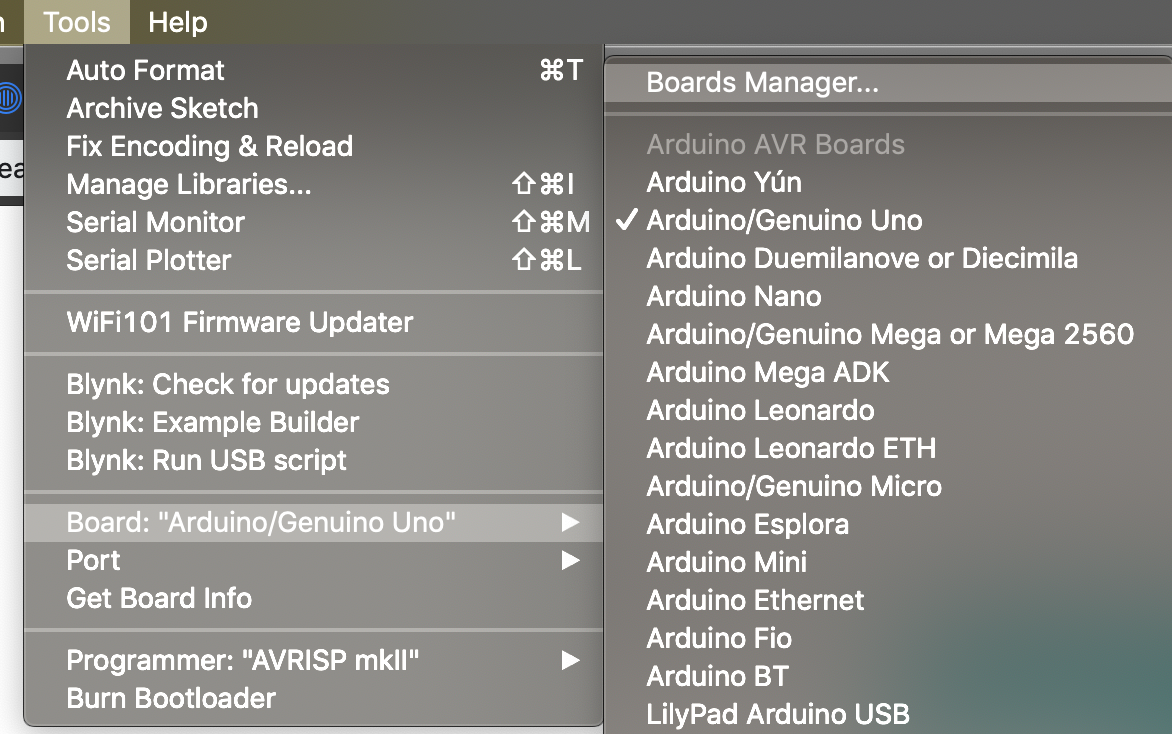This screenshot has width=1172, height=734.
Task: Open Manage Libraries...
Action: 313,184
